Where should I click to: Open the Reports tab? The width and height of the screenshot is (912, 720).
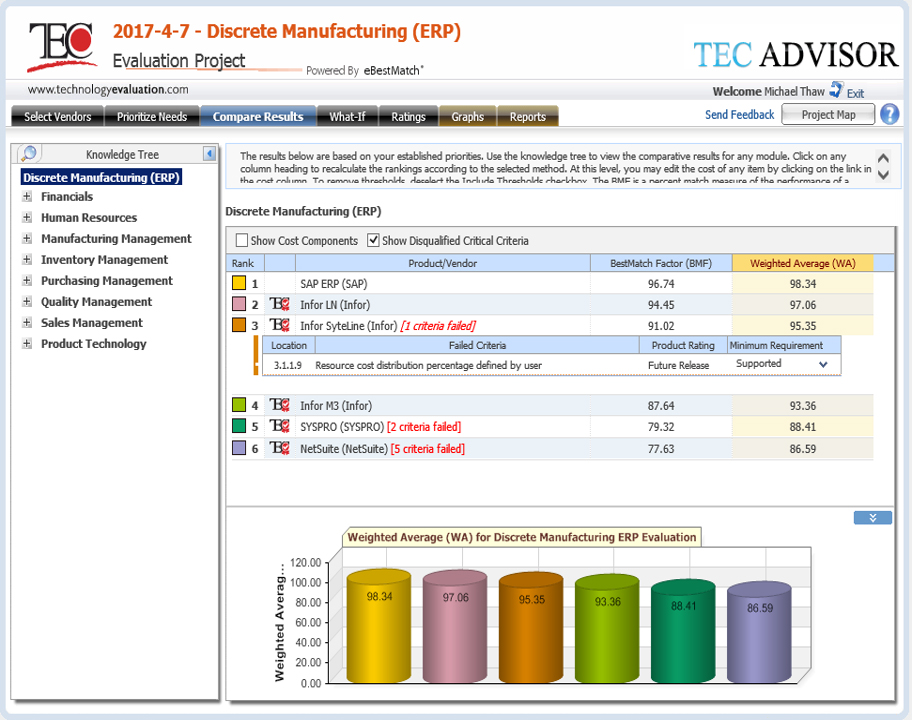[x=528, y=116]
